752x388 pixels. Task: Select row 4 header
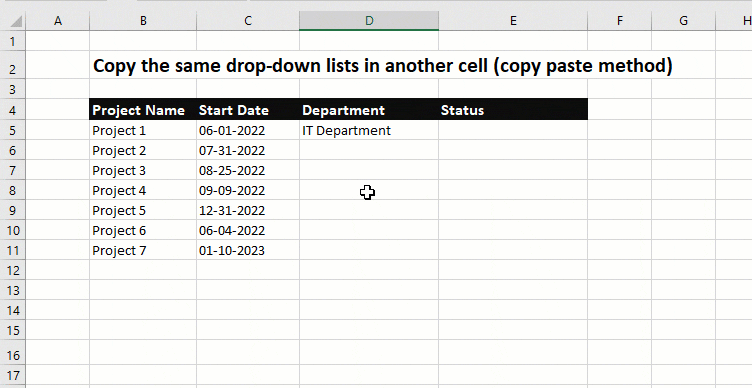tap(12, 110)
